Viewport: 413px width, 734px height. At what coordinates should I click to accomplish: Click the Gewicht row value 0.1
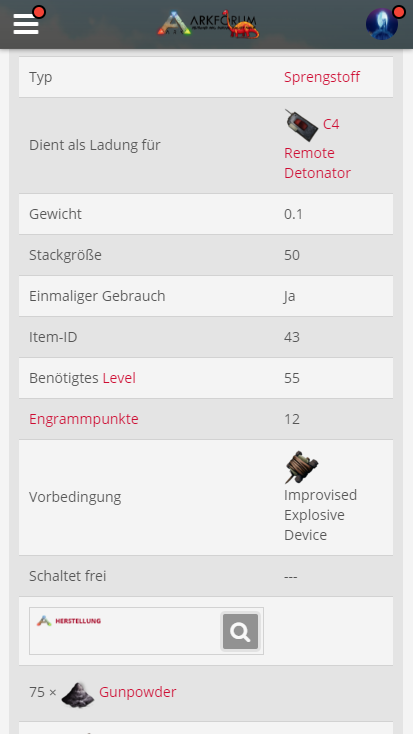pos(293,214)
